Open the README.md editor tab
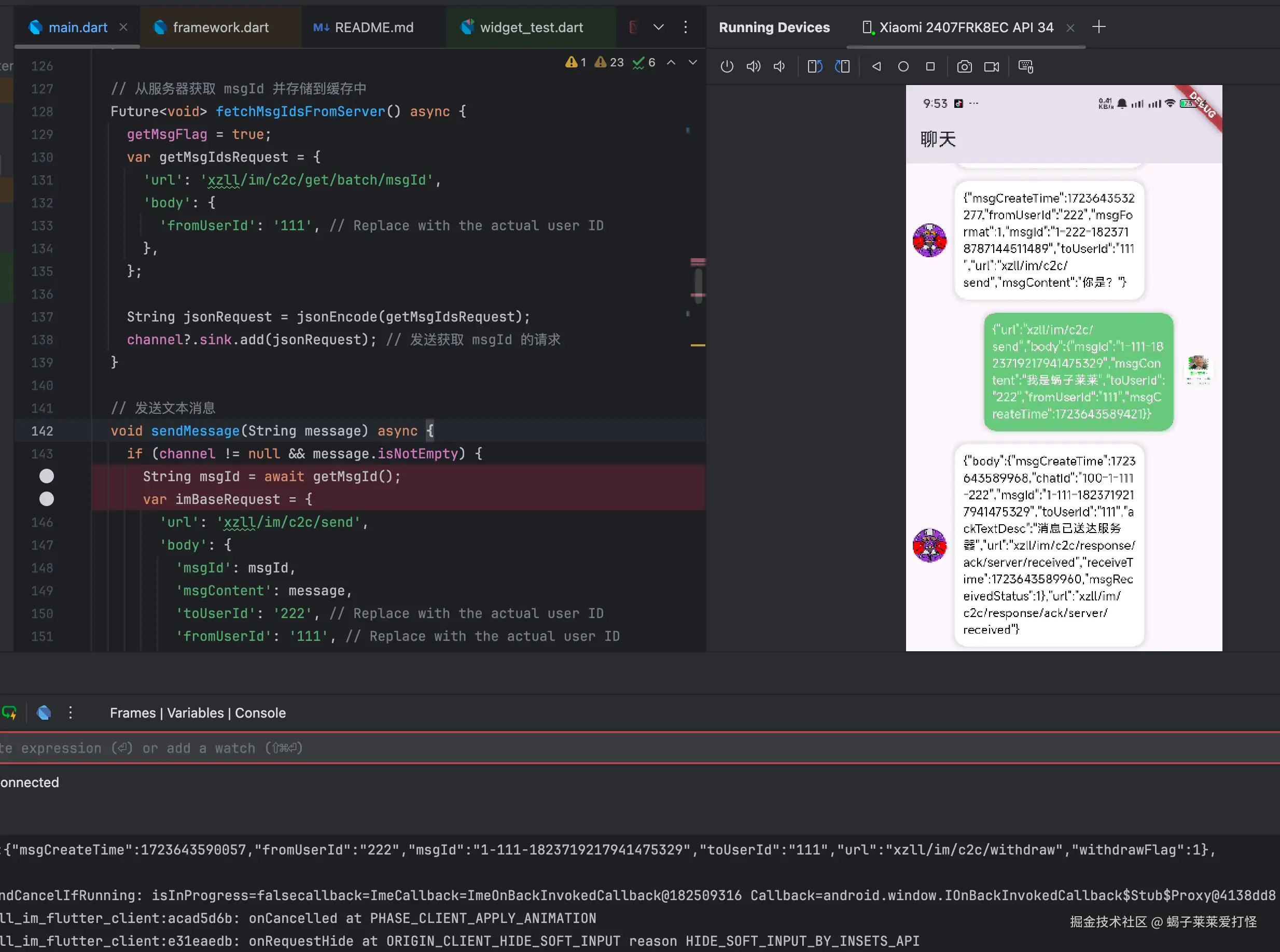The image size is (1280, 952). pos(373,27)
